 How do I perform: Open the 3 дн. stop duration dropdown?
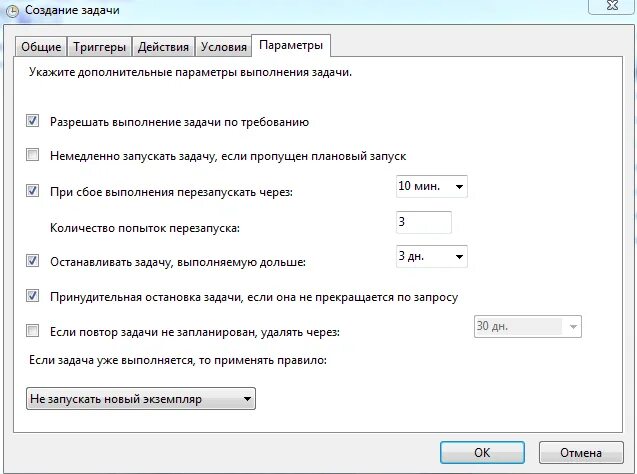(x=431, y=256)
